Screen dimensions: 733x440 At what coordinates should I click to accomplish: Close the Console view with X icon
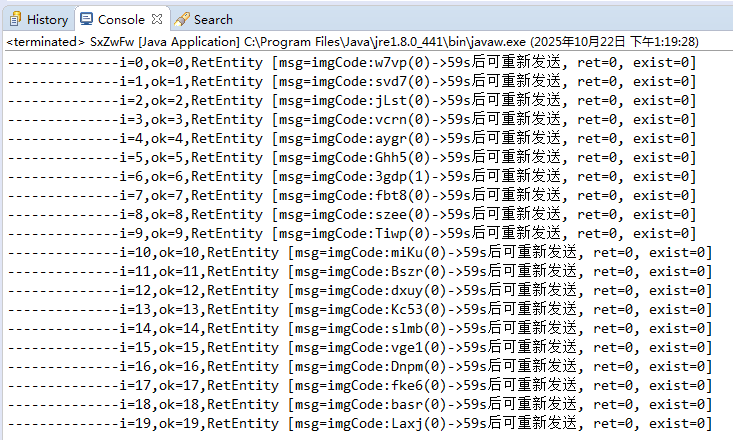[x=157, y=19]
